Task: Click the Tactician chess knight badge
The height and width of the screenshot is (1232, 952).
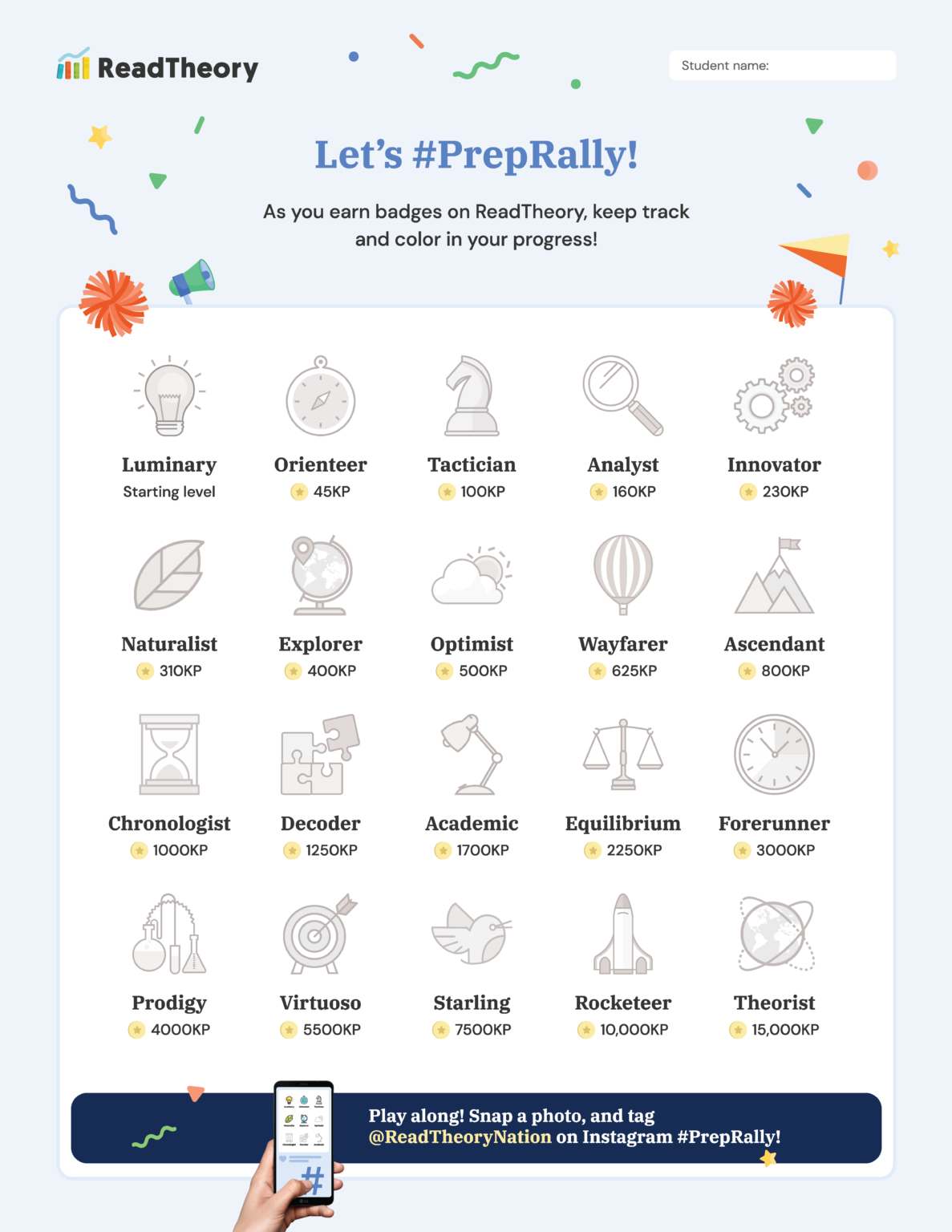Action: (472, 396)
